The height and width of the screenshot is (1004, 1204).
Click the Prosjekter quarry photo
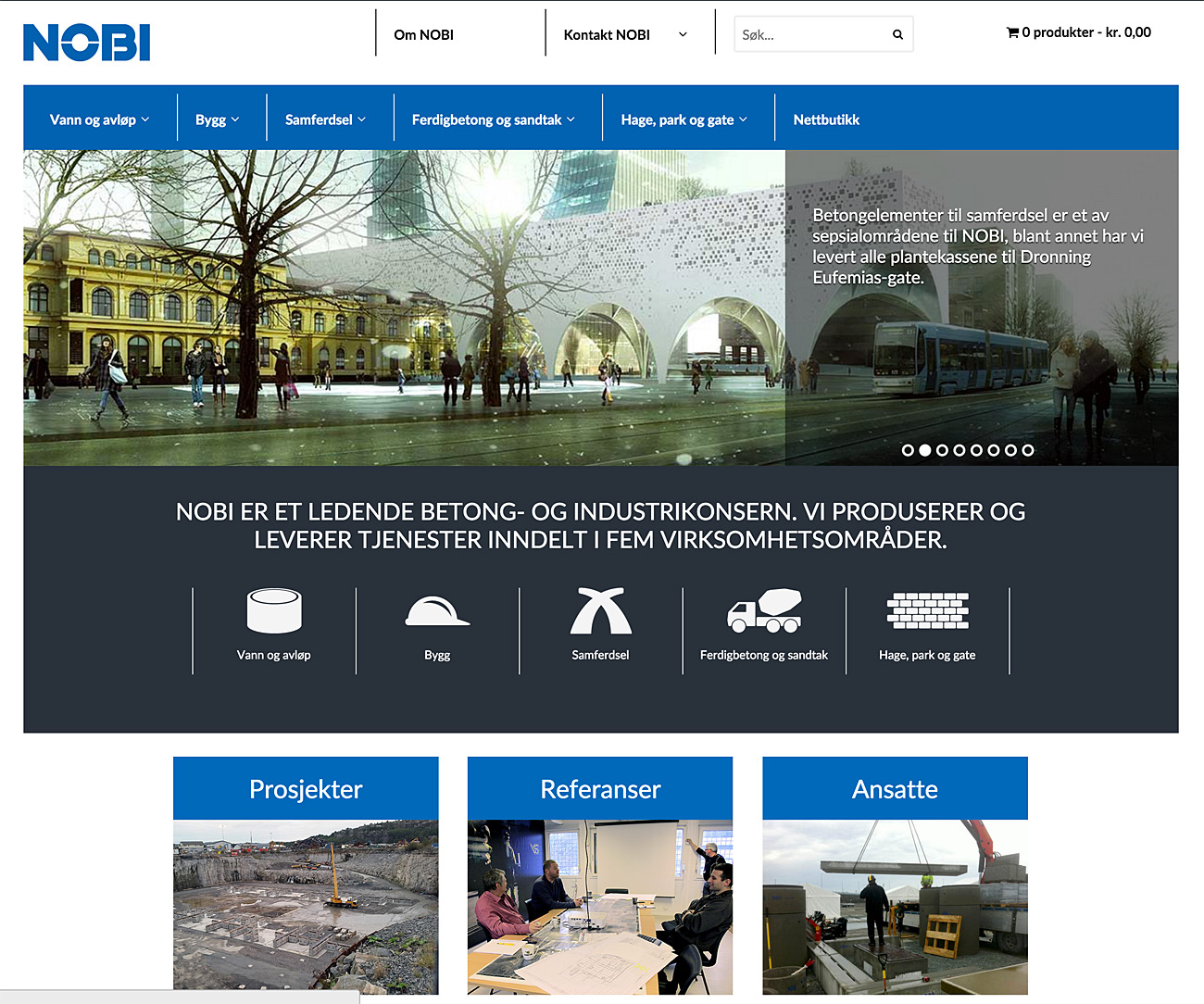pos(306,908)
